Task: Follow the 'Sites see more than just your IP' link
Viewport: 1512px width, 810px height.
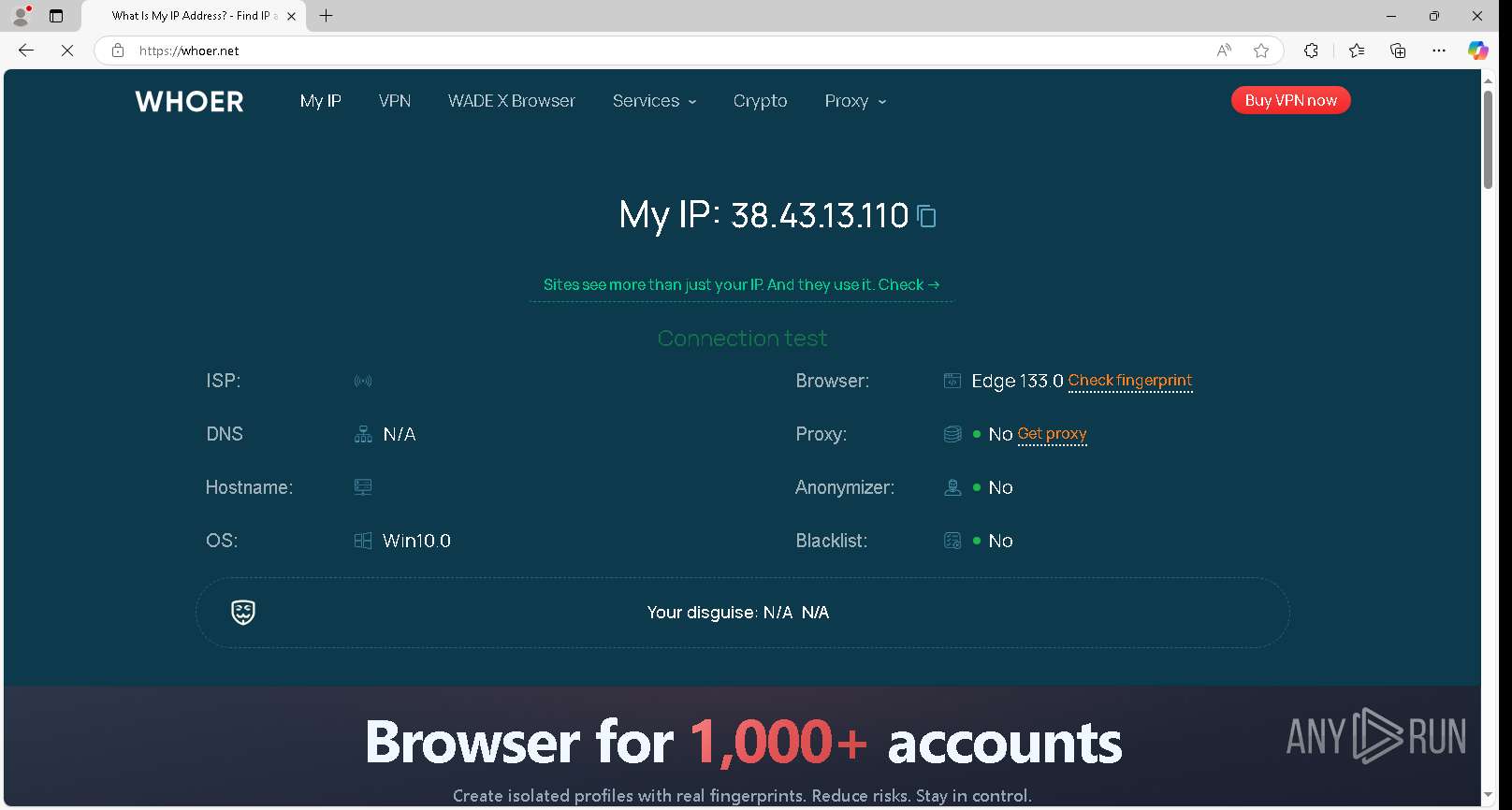Action: click(x=741, y=284)
